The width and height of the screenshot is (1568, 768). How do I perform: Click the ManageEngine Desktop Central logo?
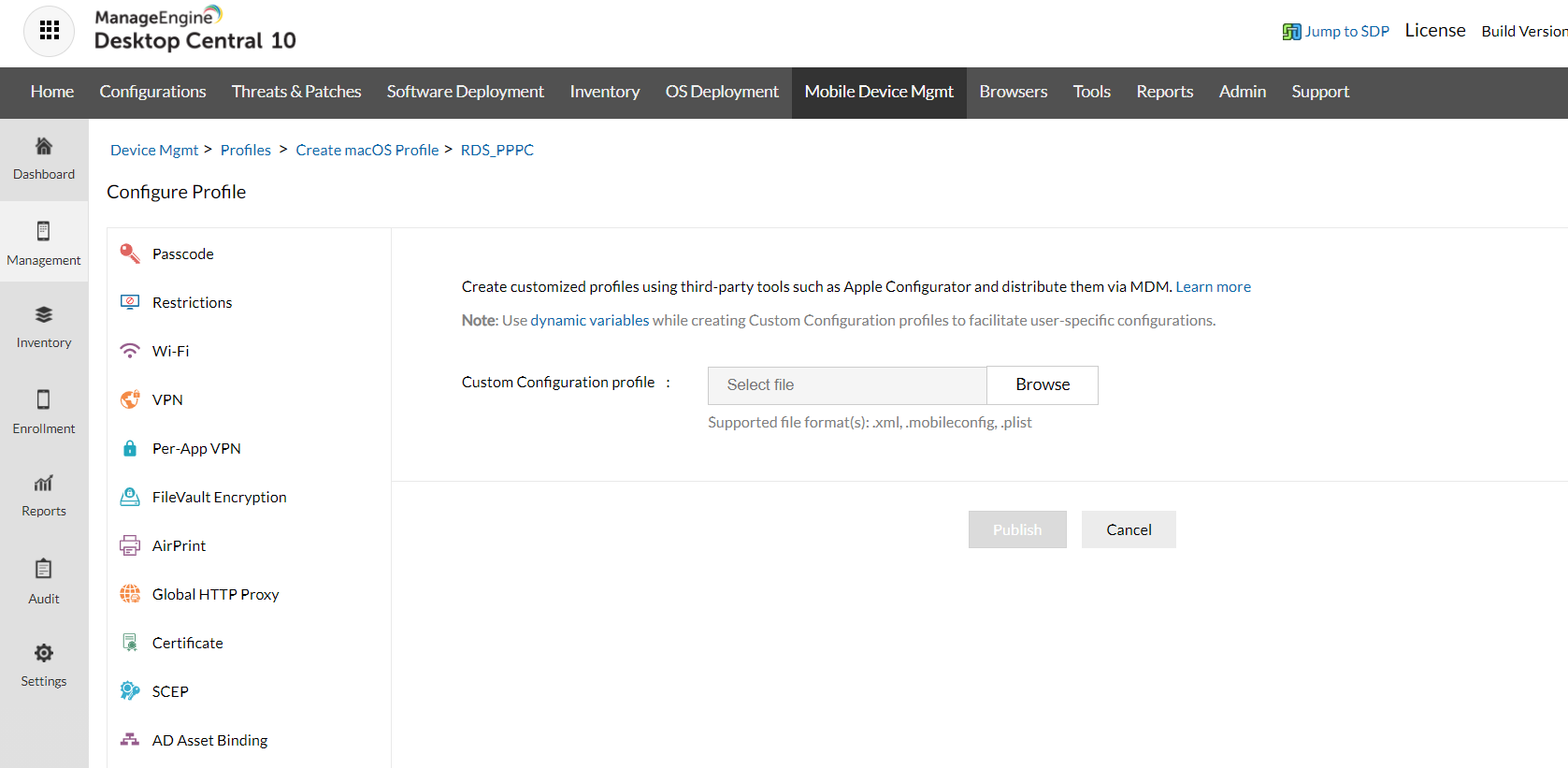(195, 30)
